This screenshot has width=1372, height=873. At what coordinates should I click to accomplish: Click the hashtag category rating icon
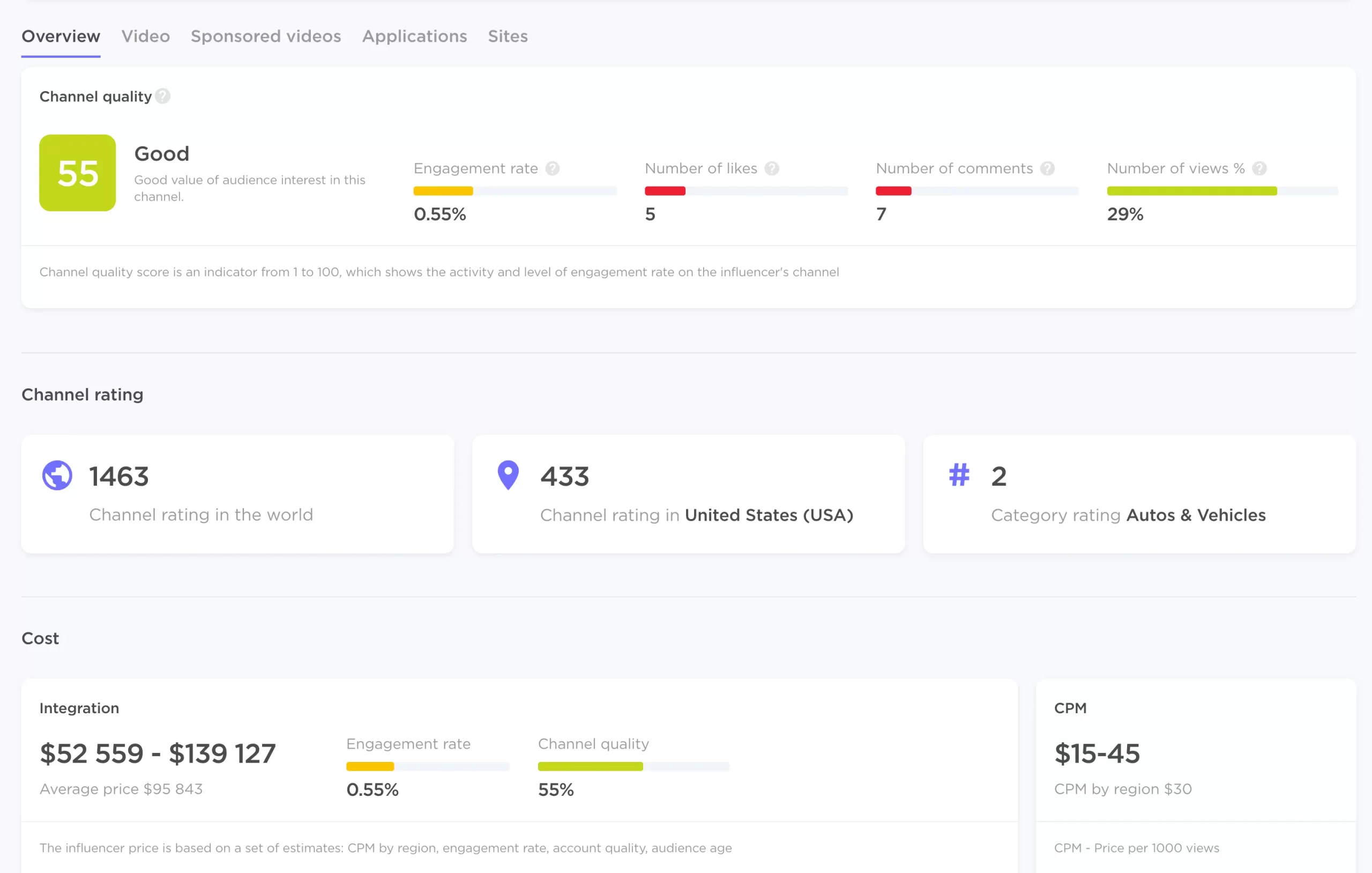tap(959, 475)
